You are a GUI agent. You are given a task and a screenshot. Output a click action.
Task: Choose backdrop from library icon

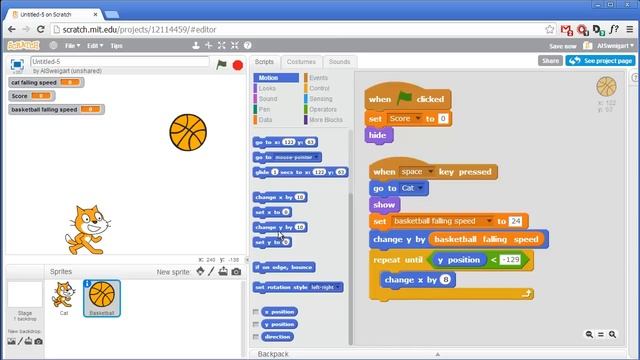click(x=11, y=341)
